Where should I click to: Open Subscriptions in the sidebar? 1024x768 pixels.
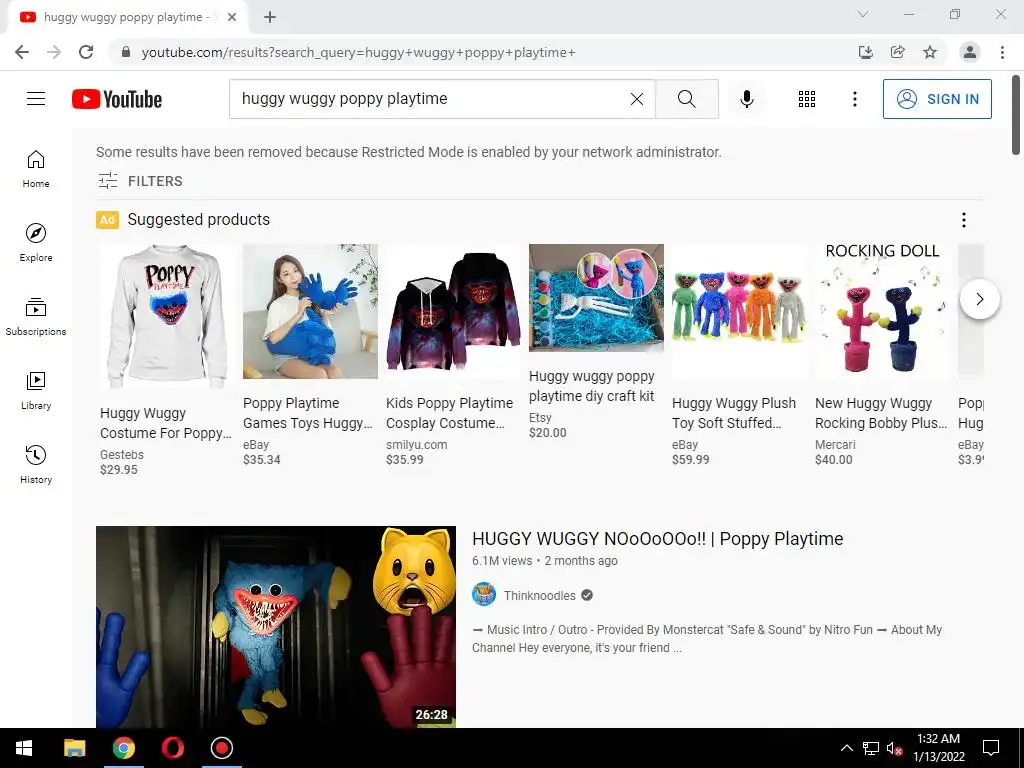pyautogui.click(x=36, y=317)
